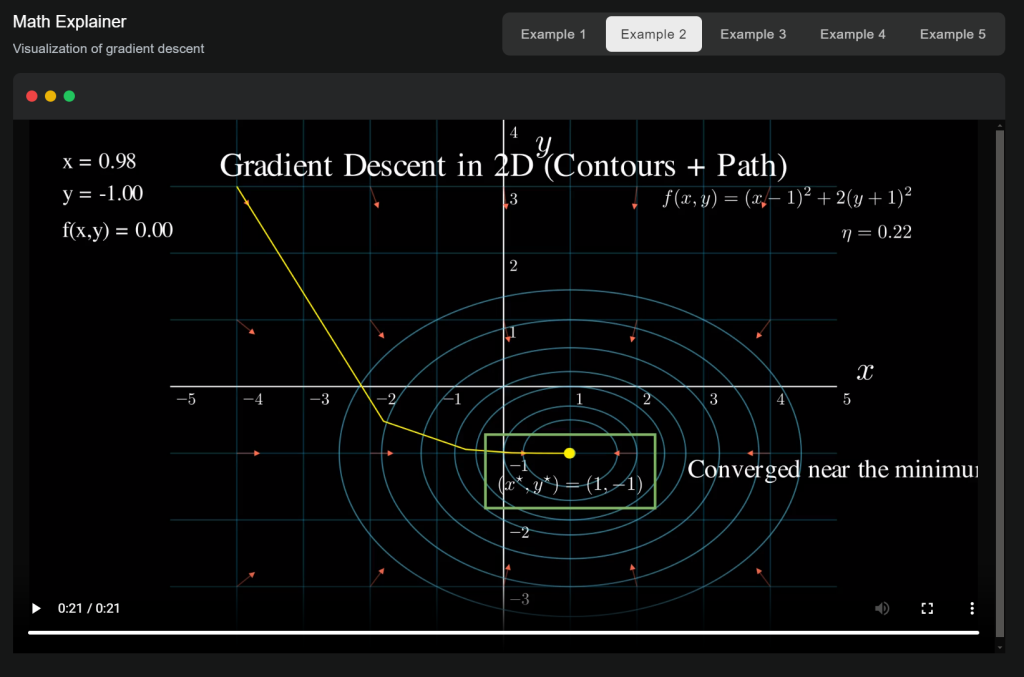Click the 'Converged near the minimum' caption
Image resolution: width=1024 pixels, height=677 pixels.
pos(831,469)
